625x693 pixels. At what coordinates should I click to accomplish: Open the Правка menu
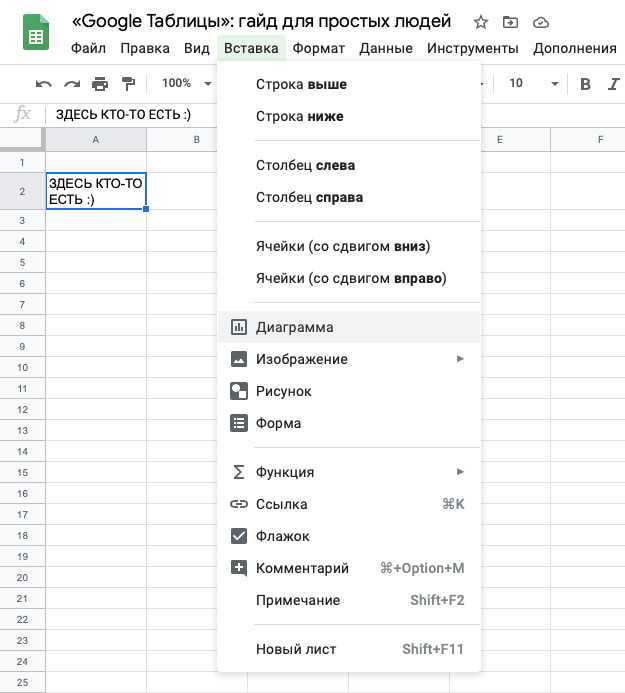coord(145,48)
